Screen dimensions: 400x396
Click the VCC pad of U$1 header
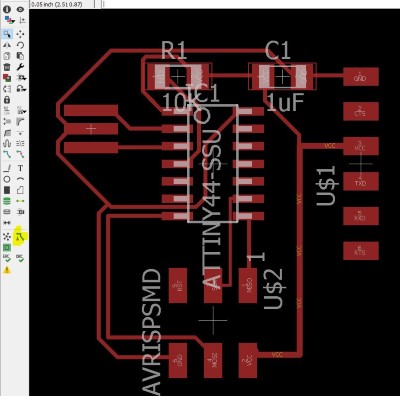361,146
